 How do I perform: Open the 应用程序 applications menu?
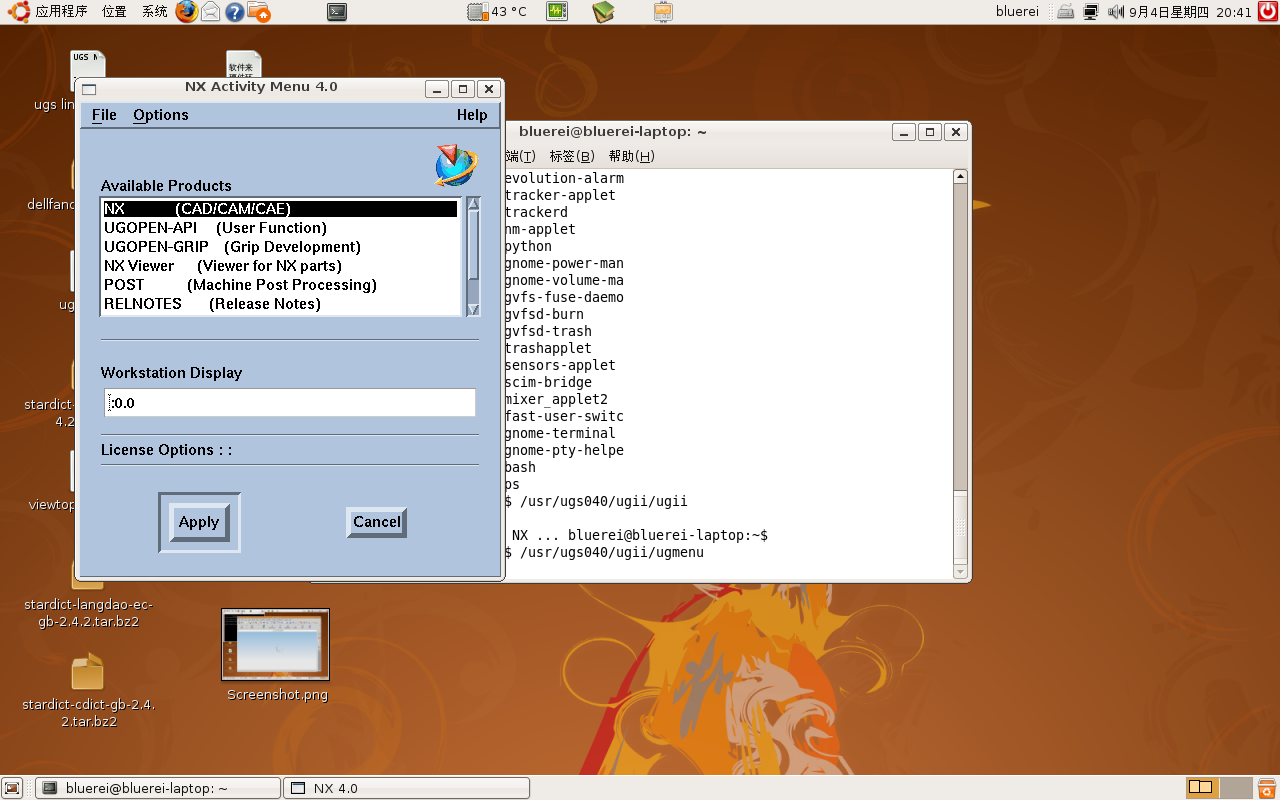tap(62, 12)
